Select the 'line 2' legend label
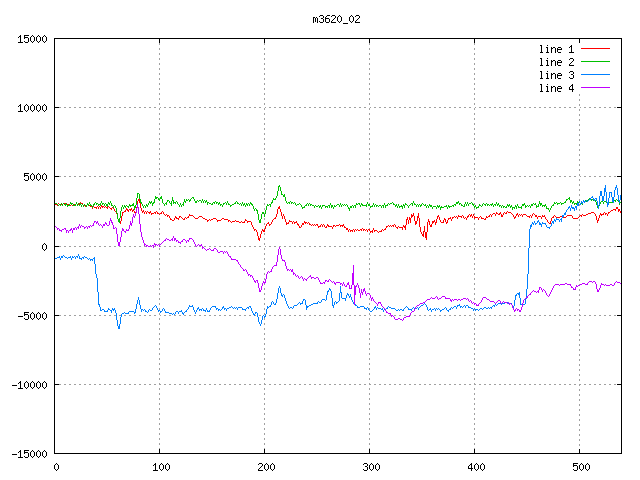640x480 pixels. 556,62
